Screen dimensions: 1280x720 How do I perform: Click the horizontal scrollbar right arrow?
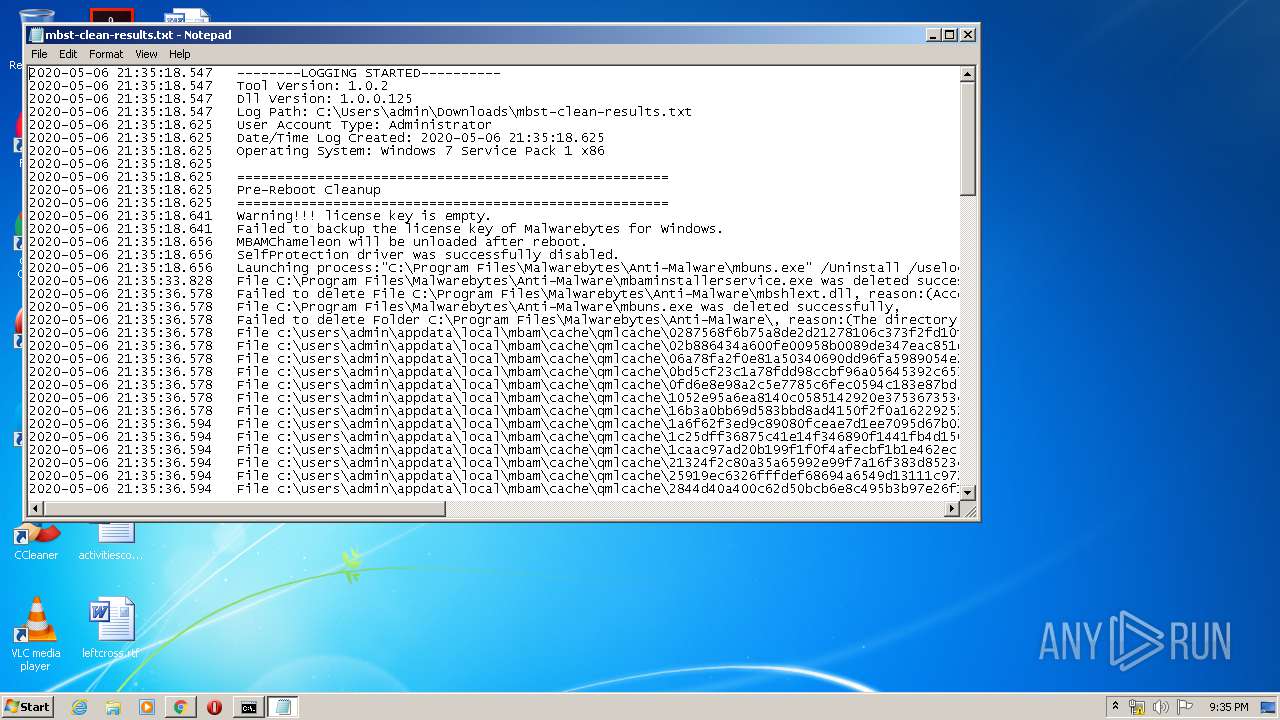point(952,508)
